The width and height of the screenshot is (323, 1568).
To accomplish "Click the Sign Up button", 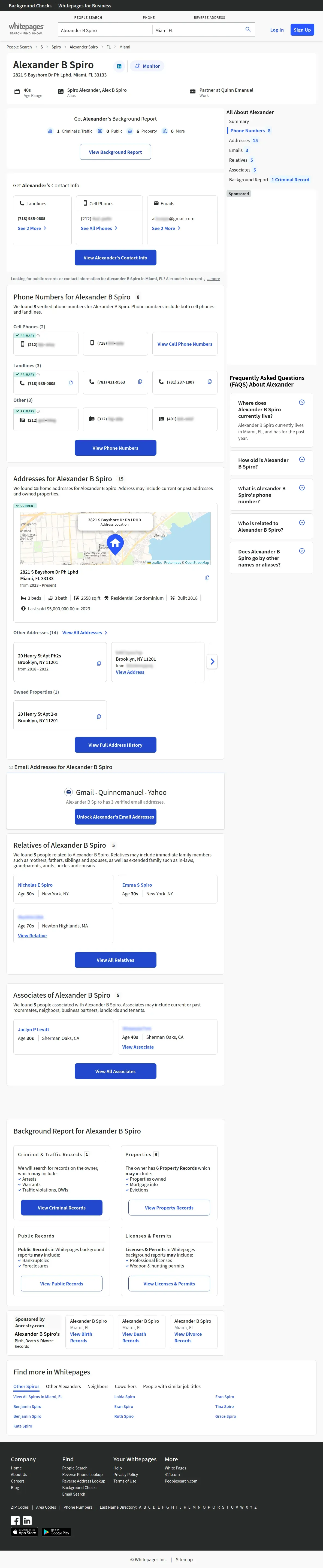I will click(302, 30).
